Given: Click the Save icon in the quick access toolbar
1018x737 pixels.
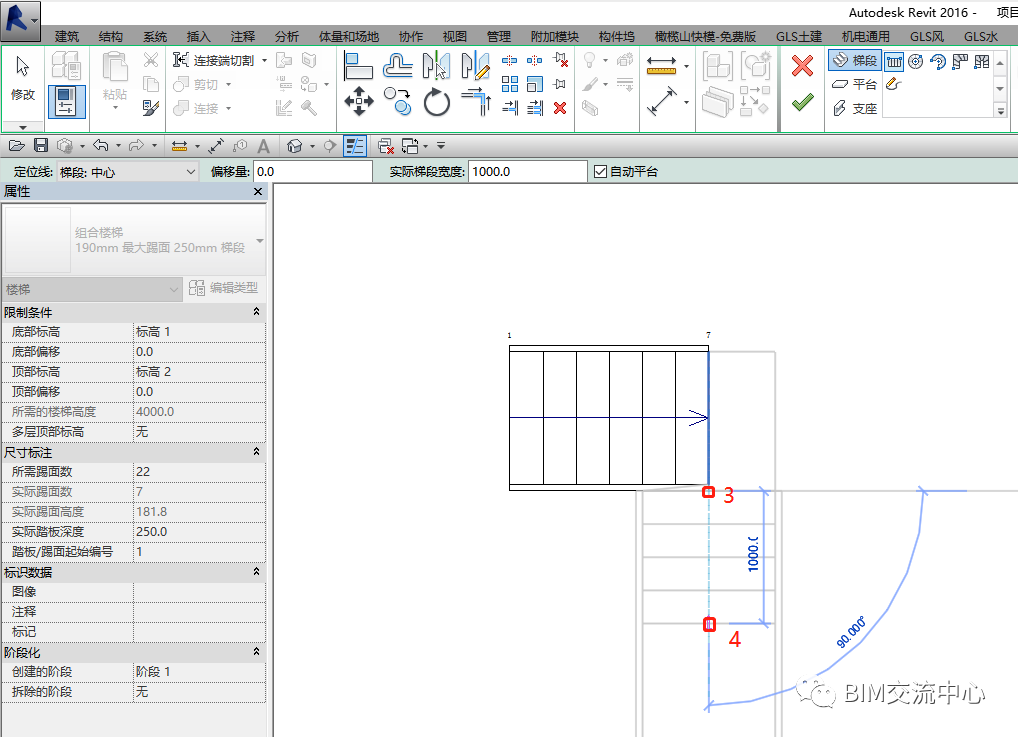Looking at the screenshot, I should 41,146.
